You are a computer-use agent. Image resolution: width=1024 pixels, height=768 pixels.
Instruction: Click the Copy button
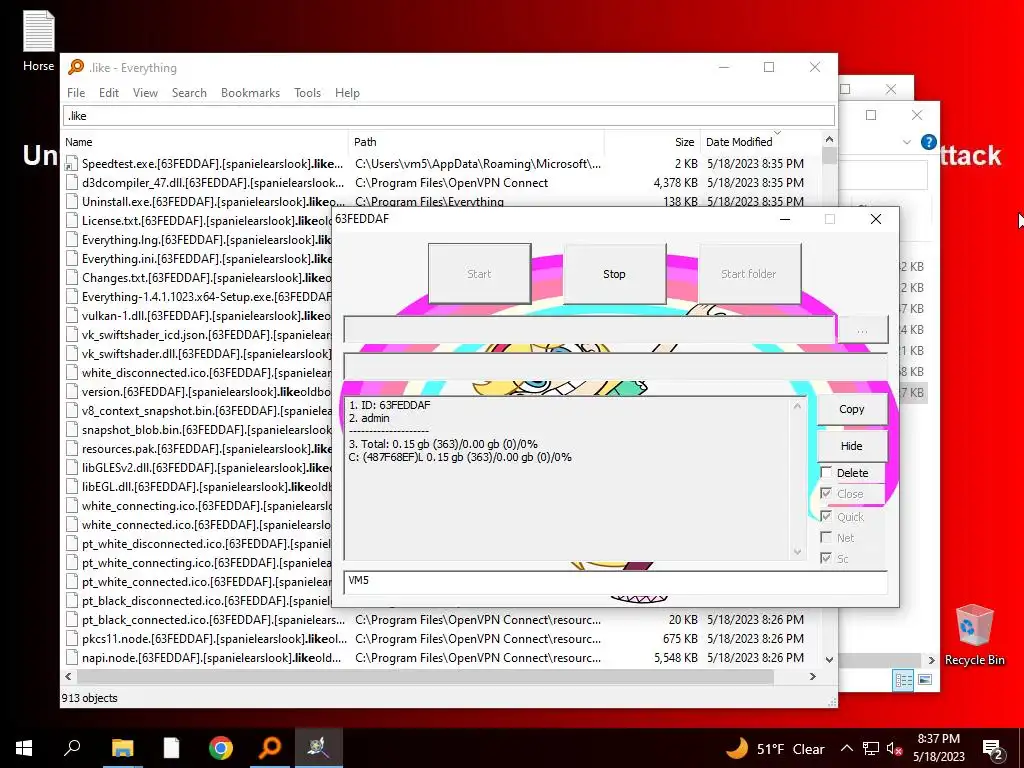pyautogui.click(x=851, y=409)
